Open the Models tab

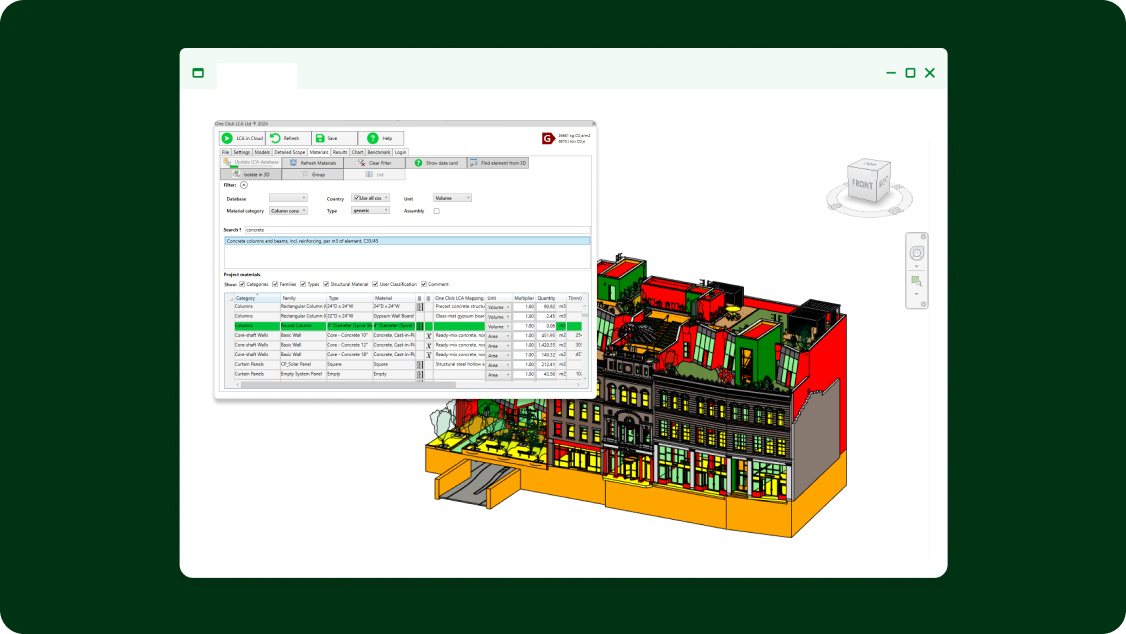click(x=262, y=152)
